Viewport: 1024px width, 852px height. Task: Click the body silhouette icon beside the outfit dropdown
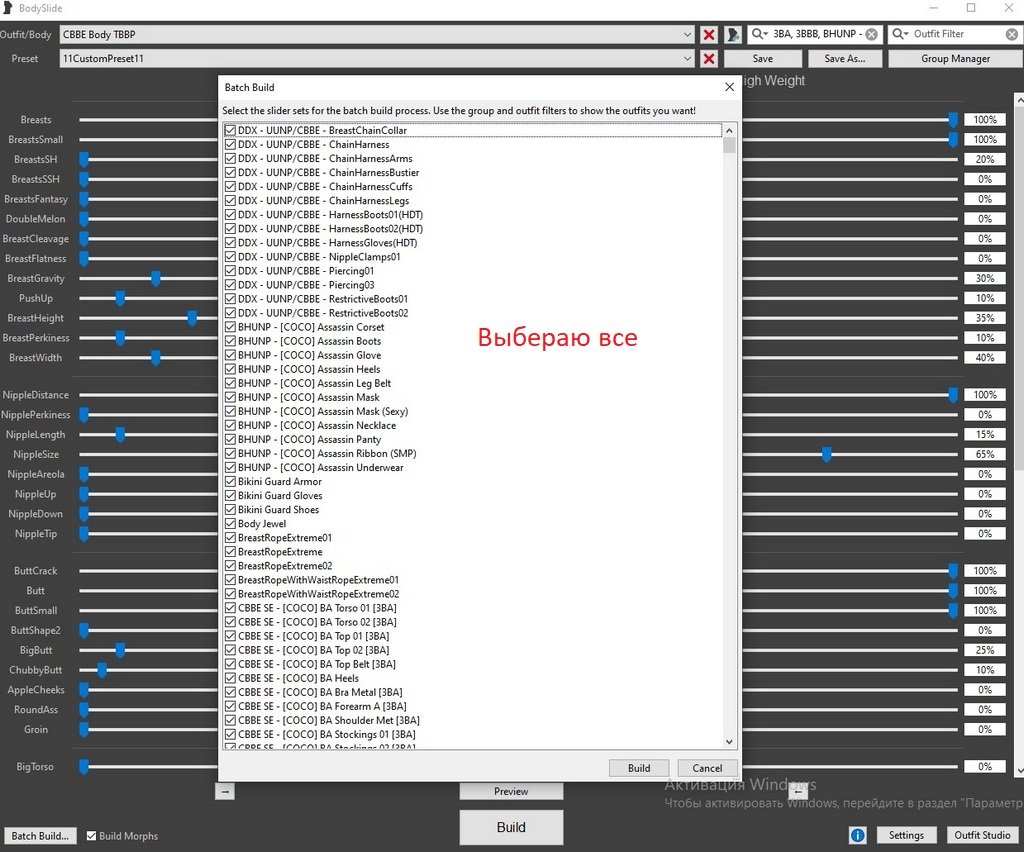pos(733,35)
